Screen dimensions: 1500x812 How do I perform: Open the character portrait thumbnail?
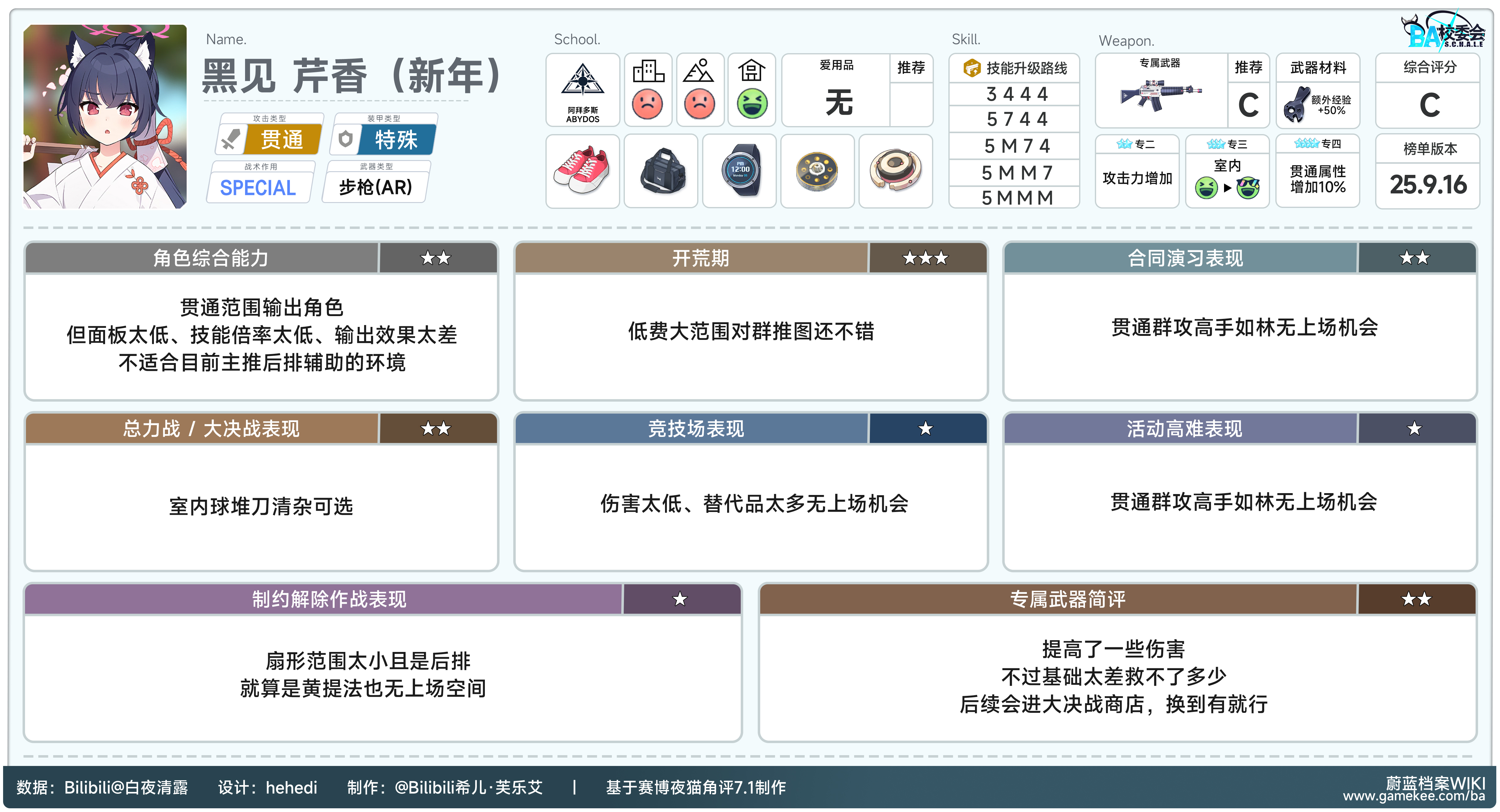click(x=105, y=116)
